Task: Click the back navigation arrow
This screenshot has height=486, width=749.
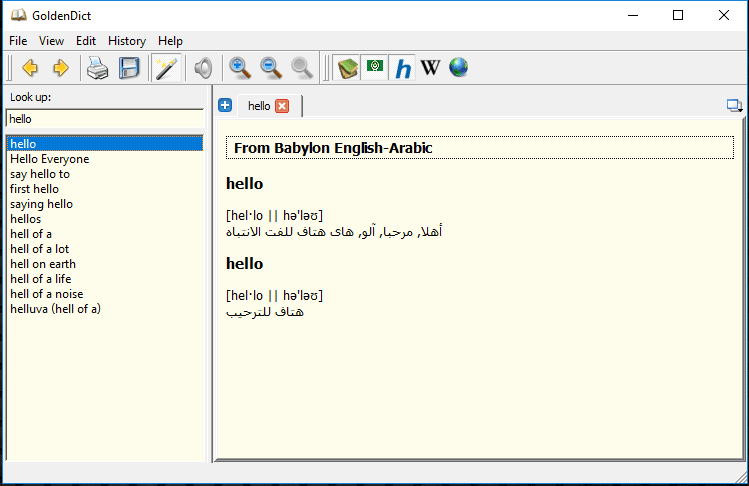Action: click(x=30, y=68)
